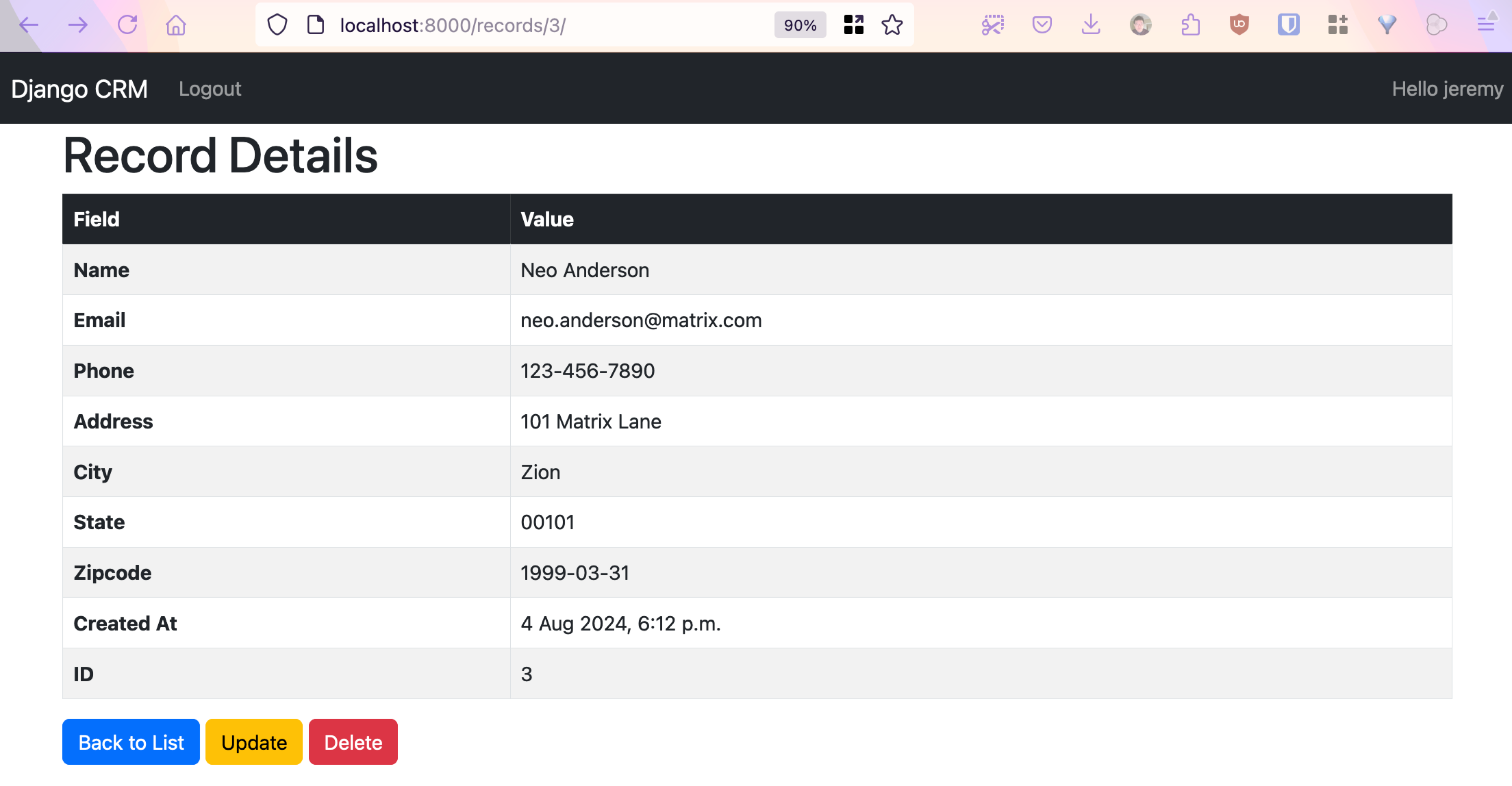1512x786 pixels.
Task: Open Bitwarden extension icon
Action: [x=1288, y=25]
